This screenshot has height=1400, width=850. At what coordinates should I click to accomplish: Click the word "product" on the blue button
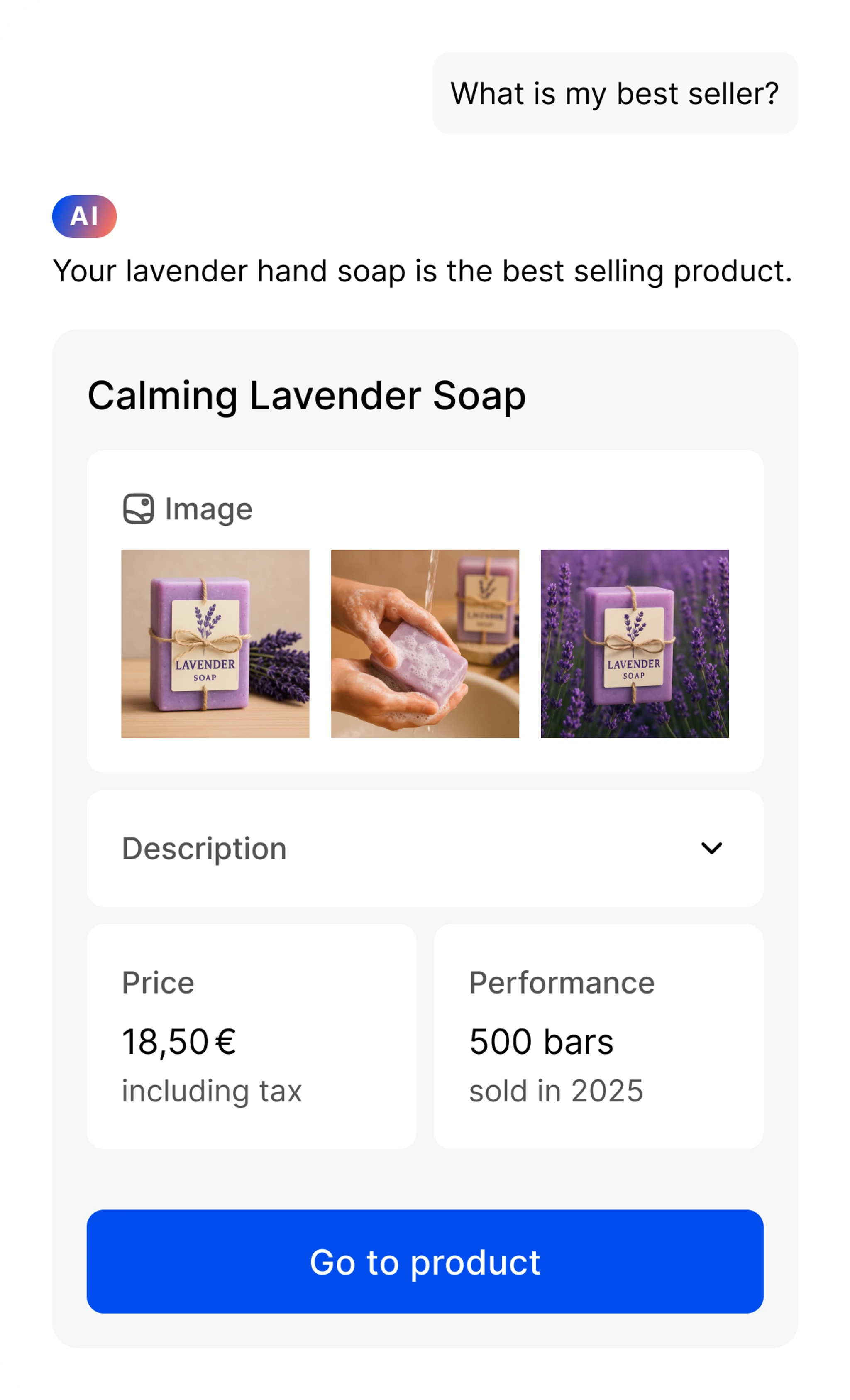[x=475, y=1262]
